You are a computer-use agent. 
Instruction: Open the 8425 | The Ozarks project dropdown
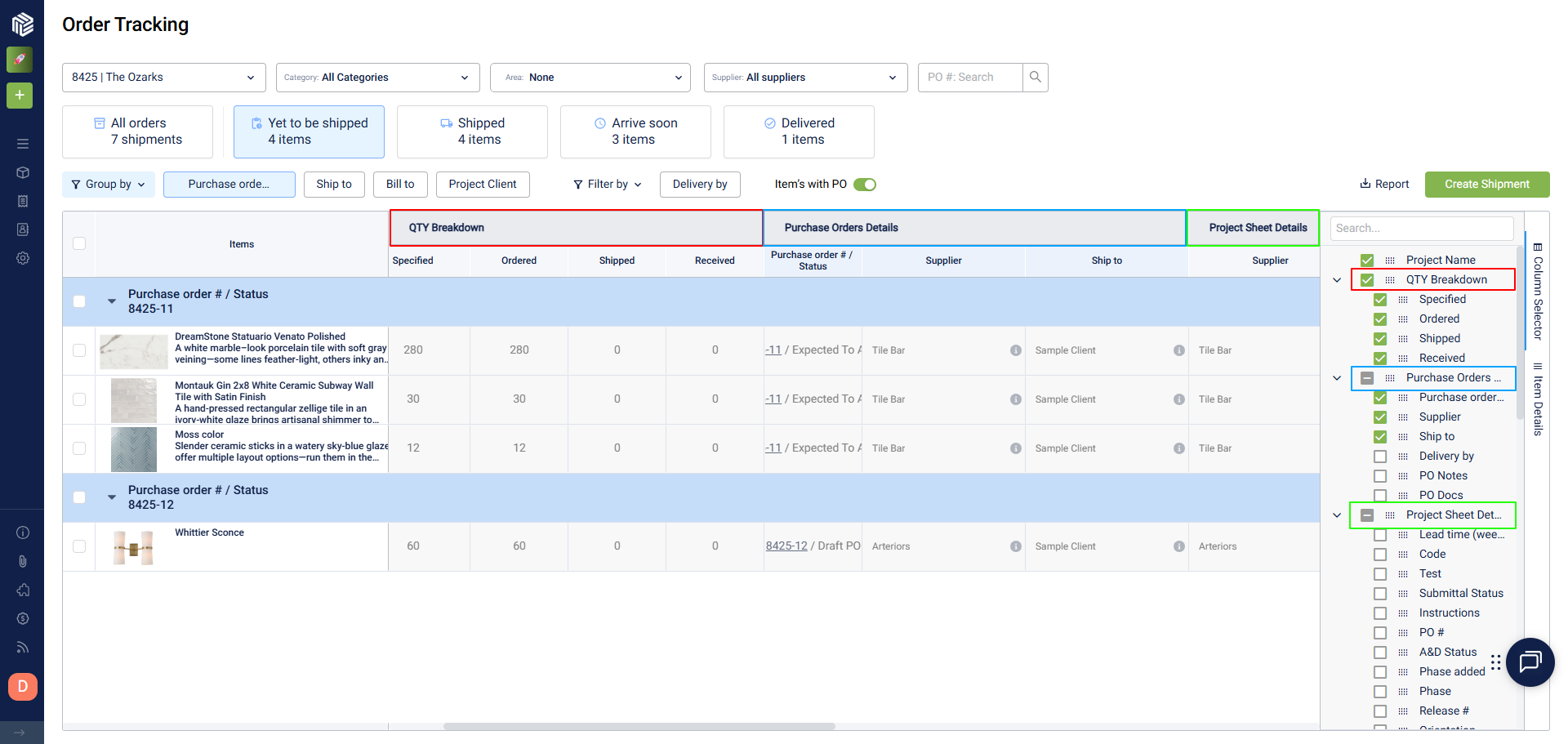click(164, 78)
